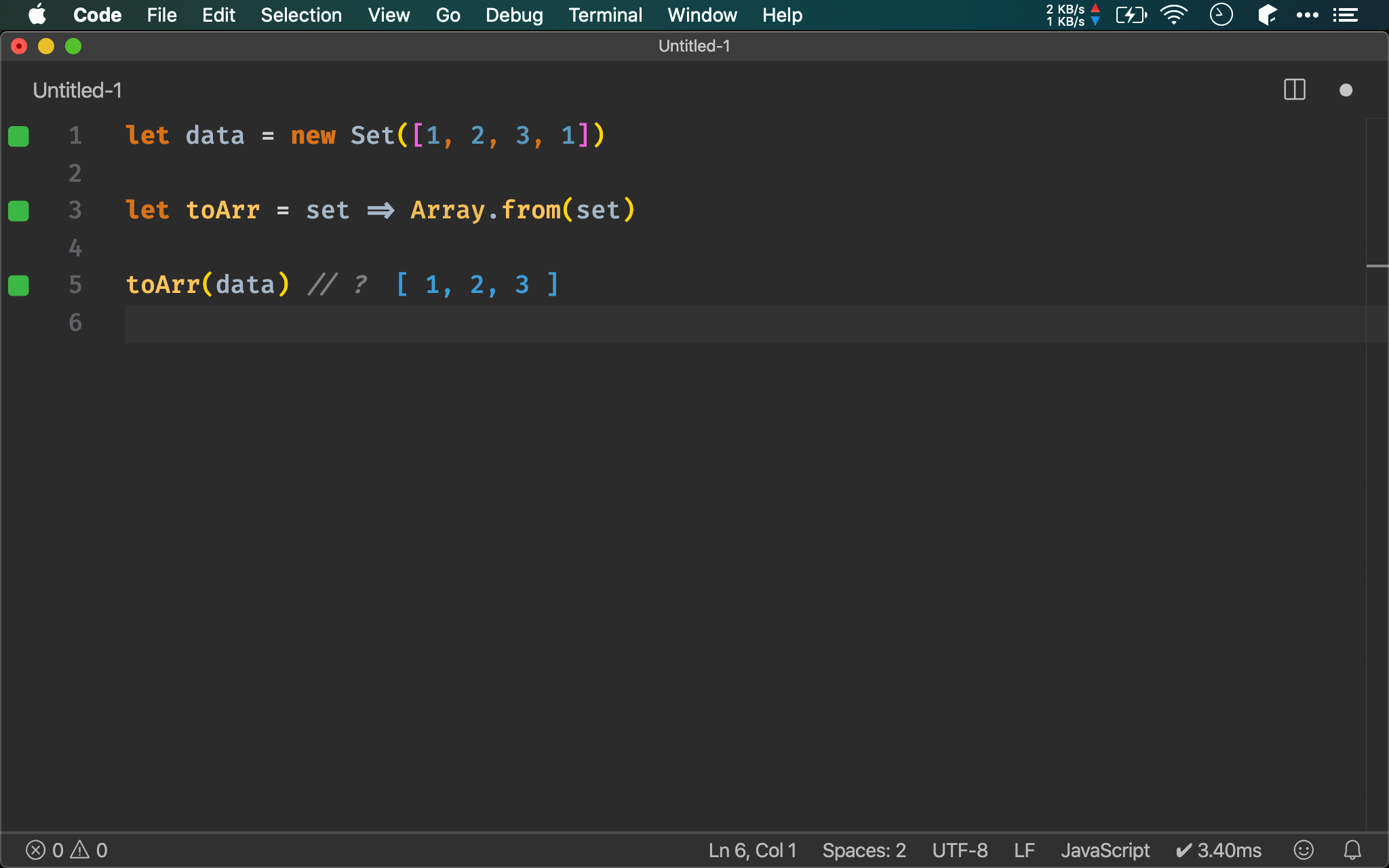The height and width of the screenshot is (868, 1389).
Task: Open the Terminal menu
Action: tap(605, 15)
